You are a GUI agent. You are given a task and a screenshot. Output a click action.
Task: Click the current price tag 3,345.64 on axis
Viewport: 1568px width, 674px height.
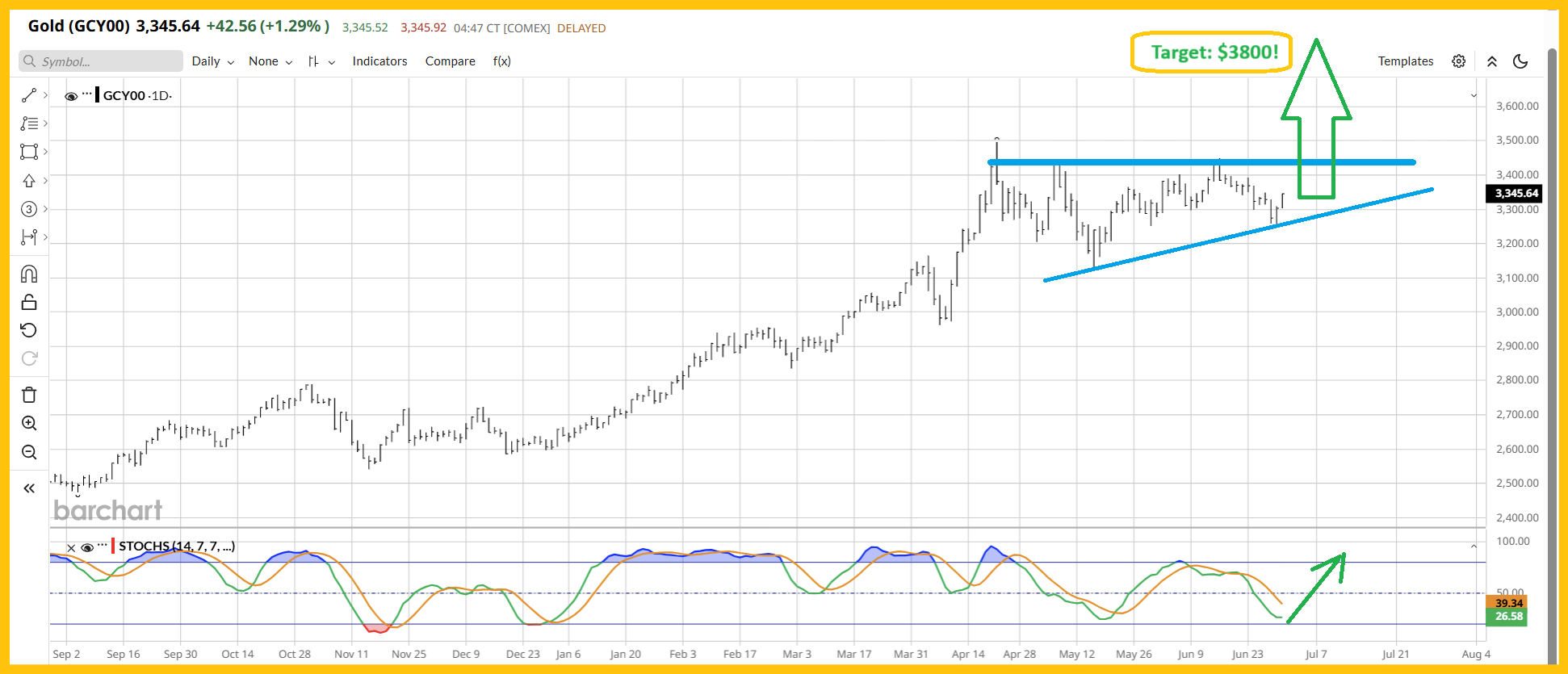[1514, 193]
